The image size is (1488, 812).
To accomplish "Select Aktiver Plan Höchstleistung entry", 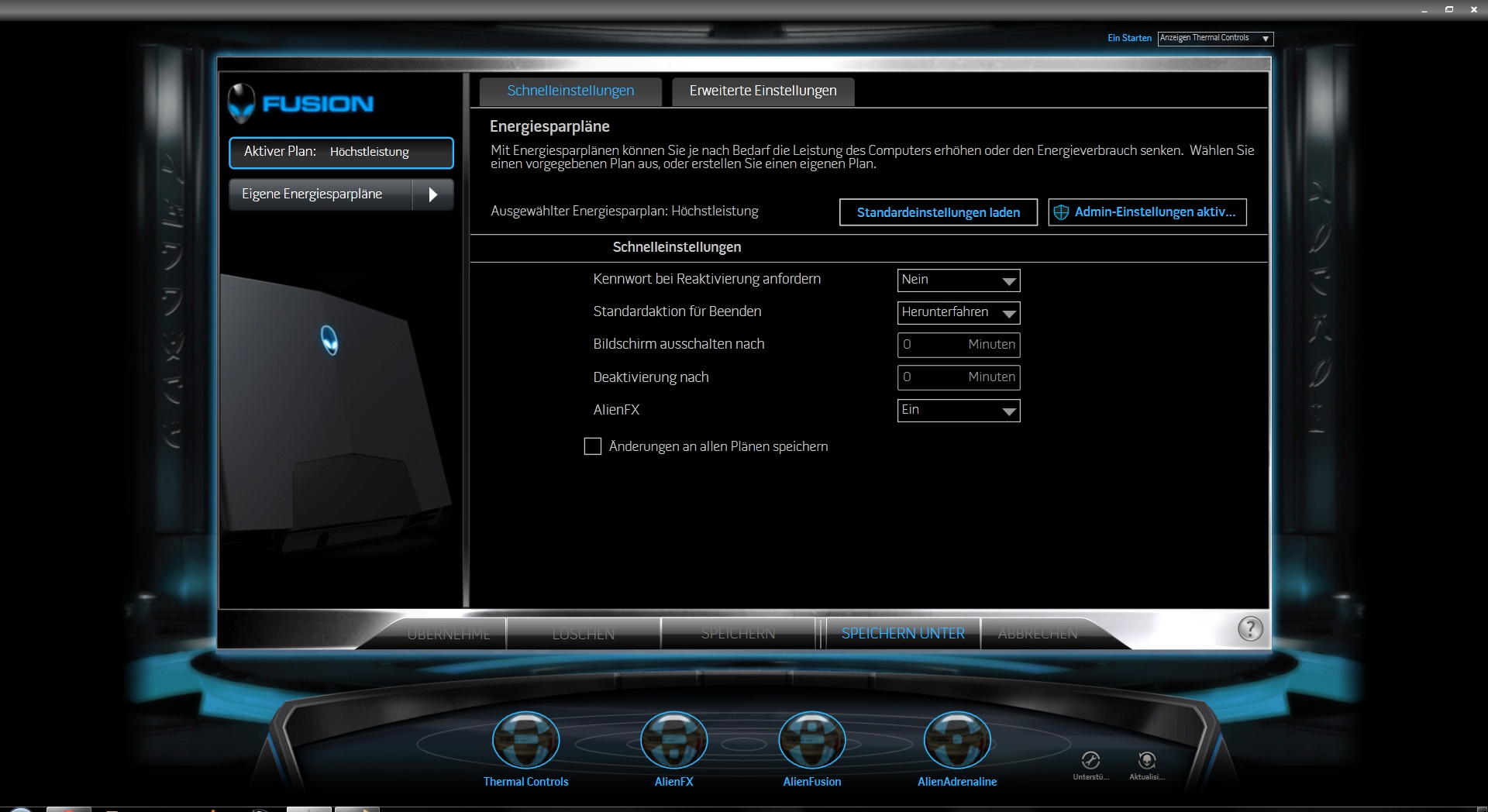I will (x=341, y=153).
